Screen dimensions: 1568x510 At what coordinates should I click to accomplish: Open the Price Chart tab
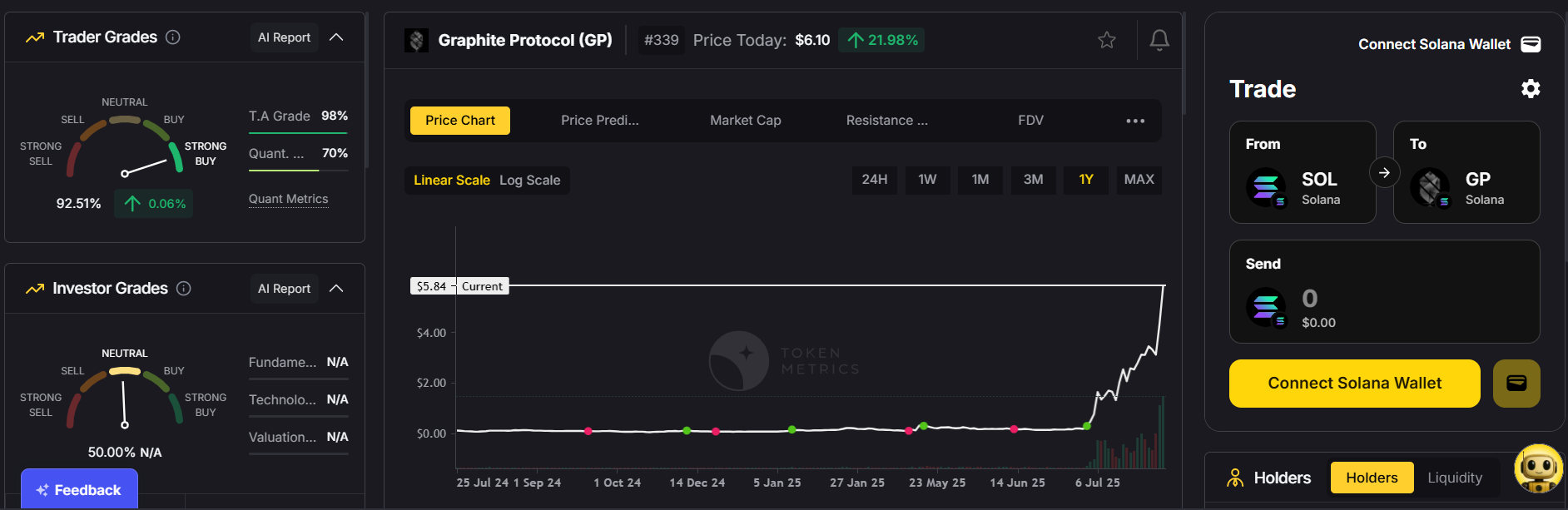[460, 121]
